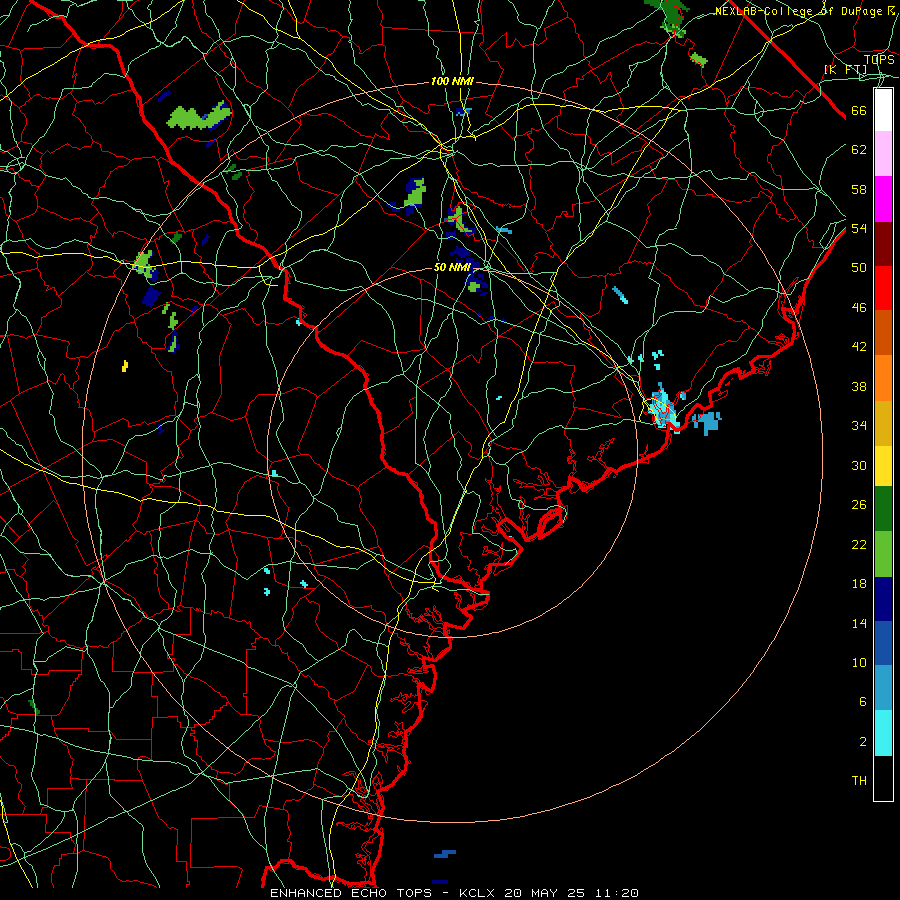Click the dark orange legend swatch

[x=883, y=332]
